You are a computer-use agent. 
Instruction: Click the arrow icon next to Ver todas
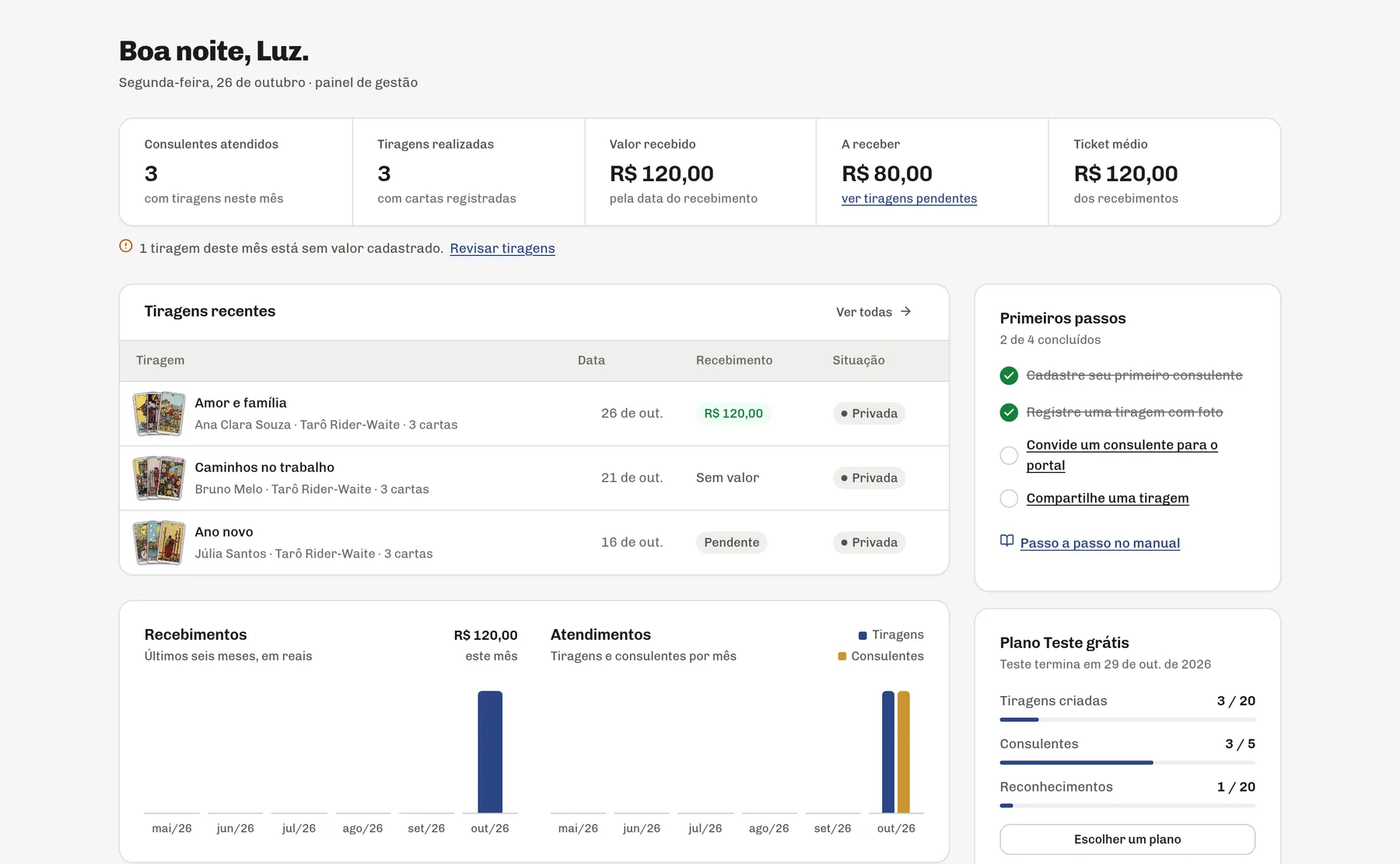pos(905,312)
